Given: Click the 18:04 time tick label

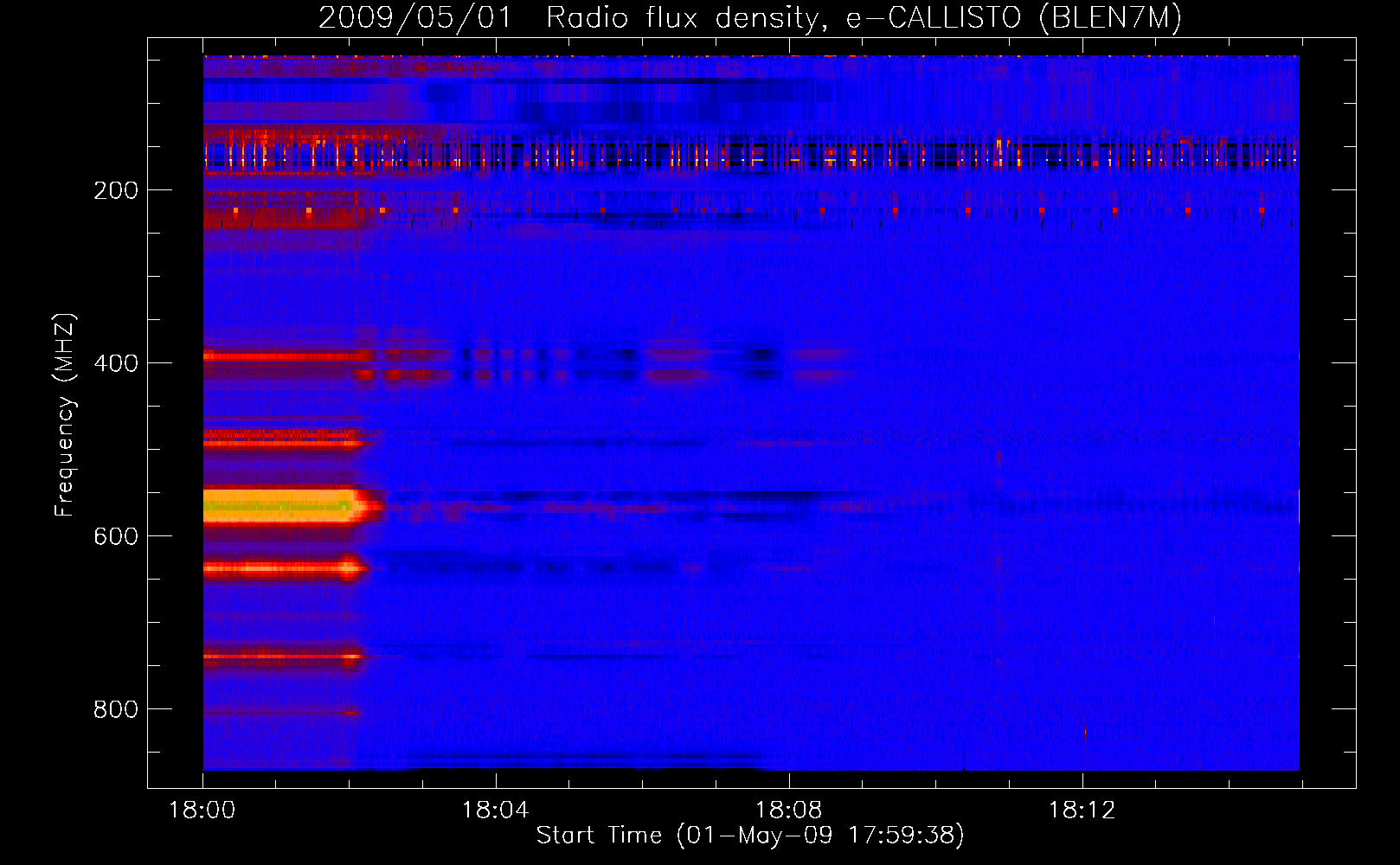Looking at the screenshot, I should (x=495, y=811).
